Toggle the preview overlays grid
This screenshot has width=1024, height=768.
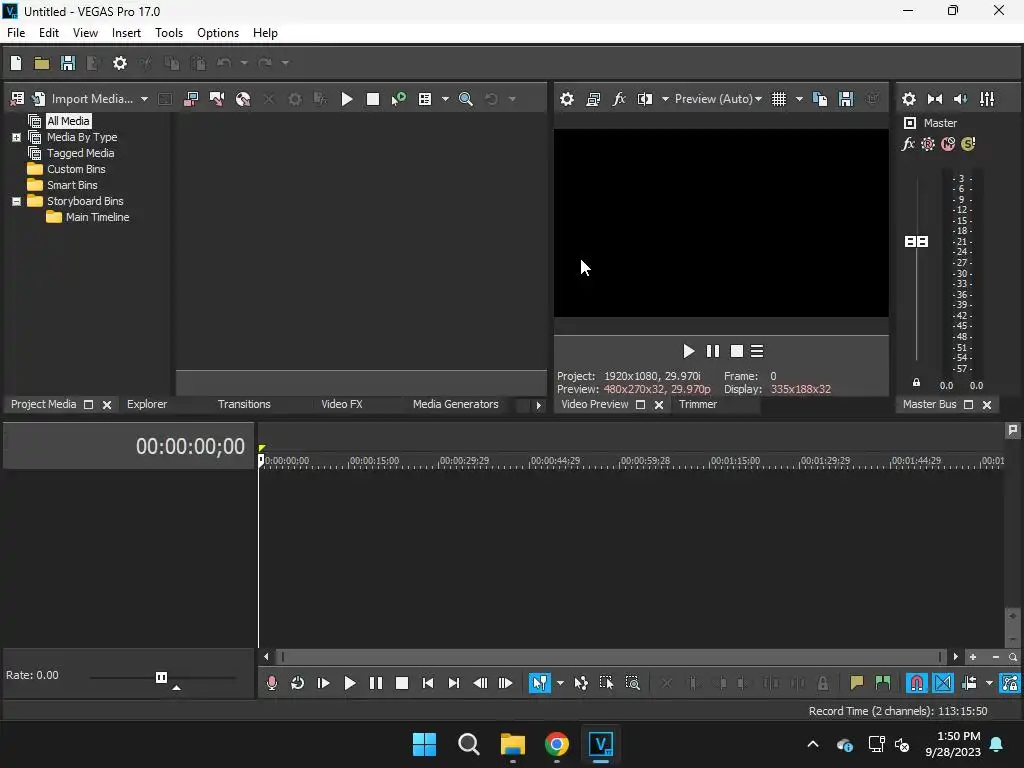point(778,99)
